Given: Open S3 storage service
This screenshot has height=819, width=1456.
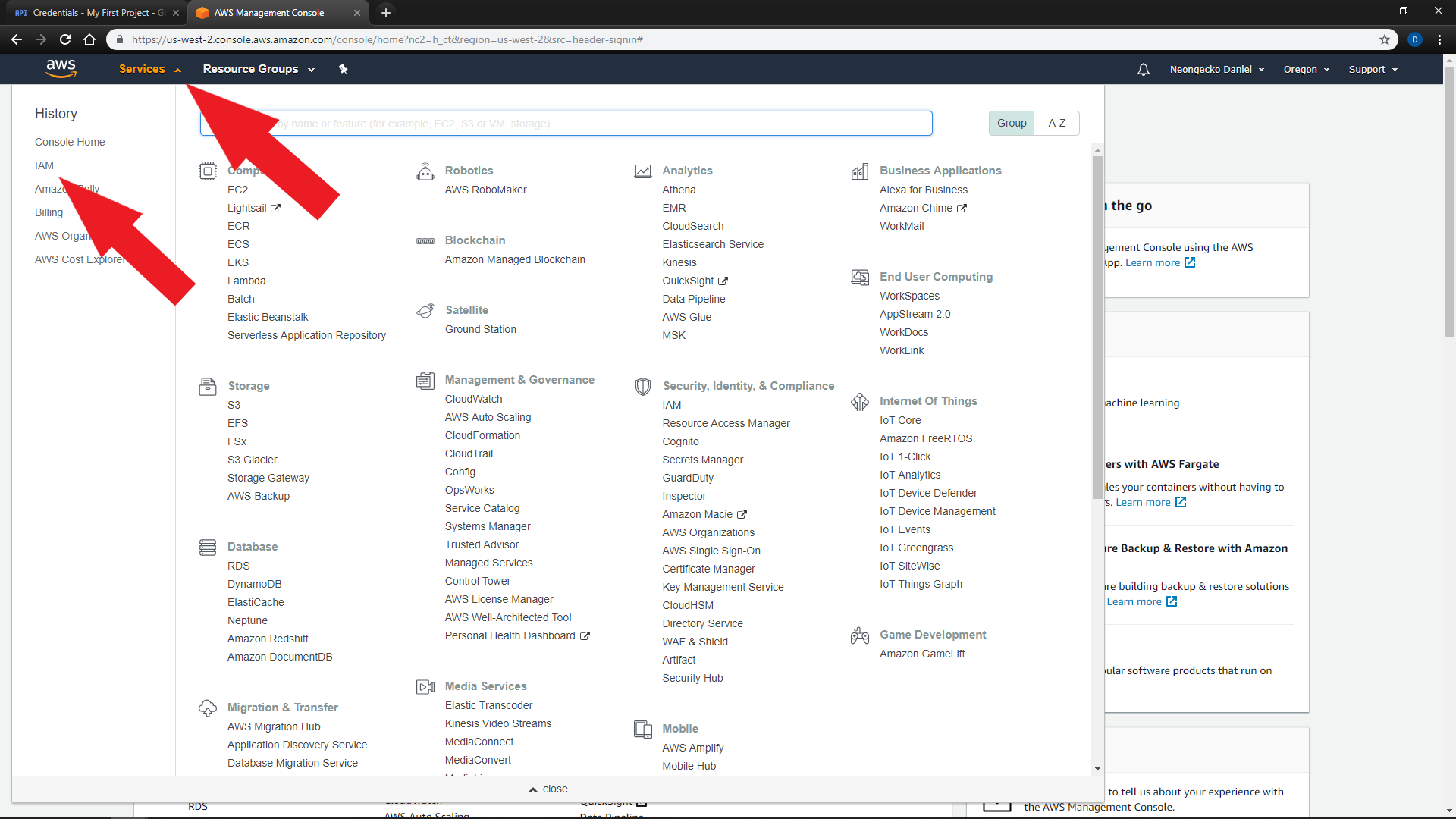Looking at the screenshot, I should click(234, 405).
